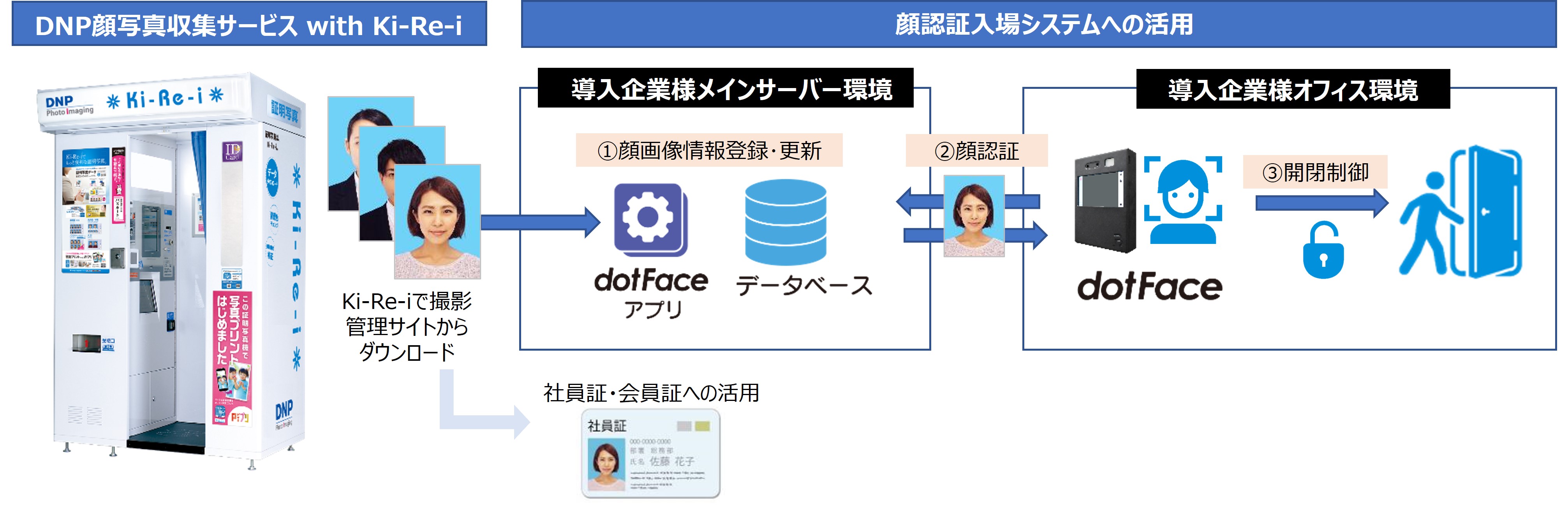Click the black dotFace terminal device image
This screenshot has height=510, width=1568.
pyautogui.click(x=1105, y=201)
